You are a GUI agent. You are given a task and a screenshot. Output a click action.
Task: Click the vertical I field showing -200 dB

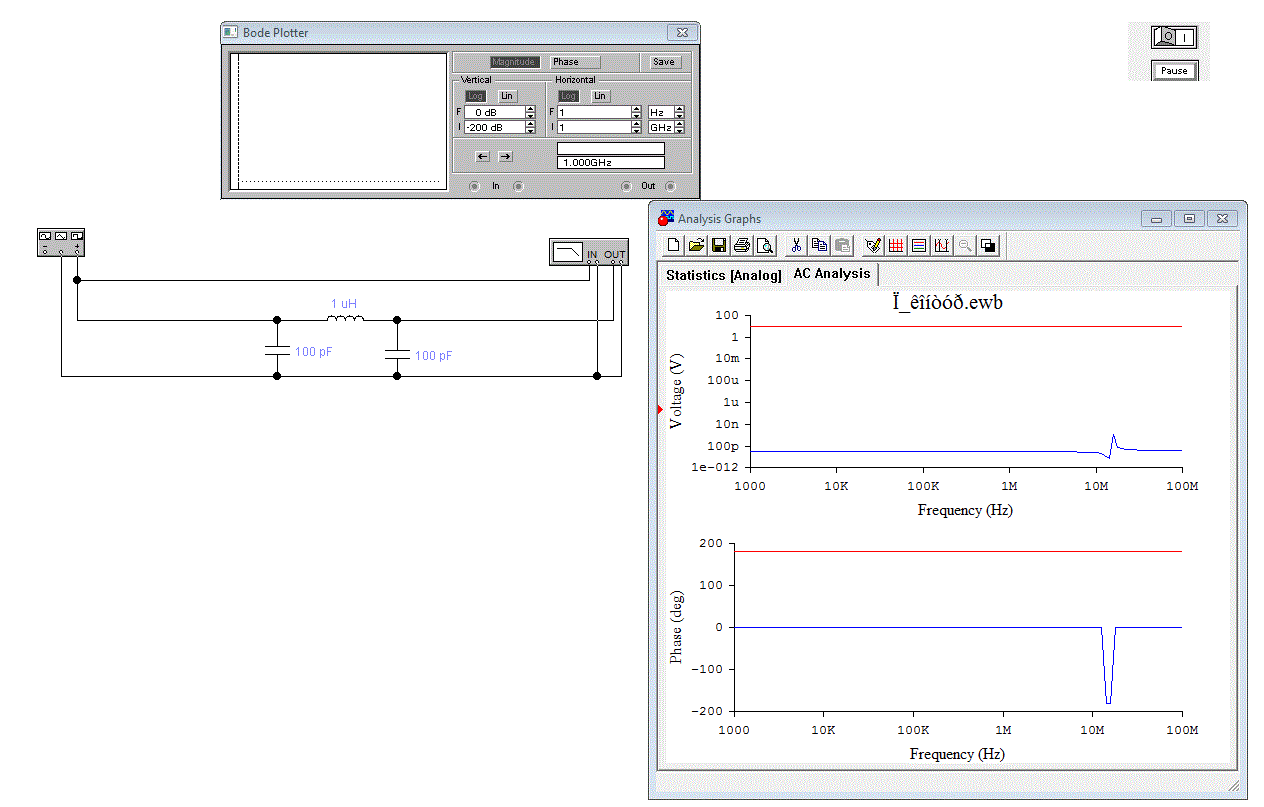pos(494,127)
